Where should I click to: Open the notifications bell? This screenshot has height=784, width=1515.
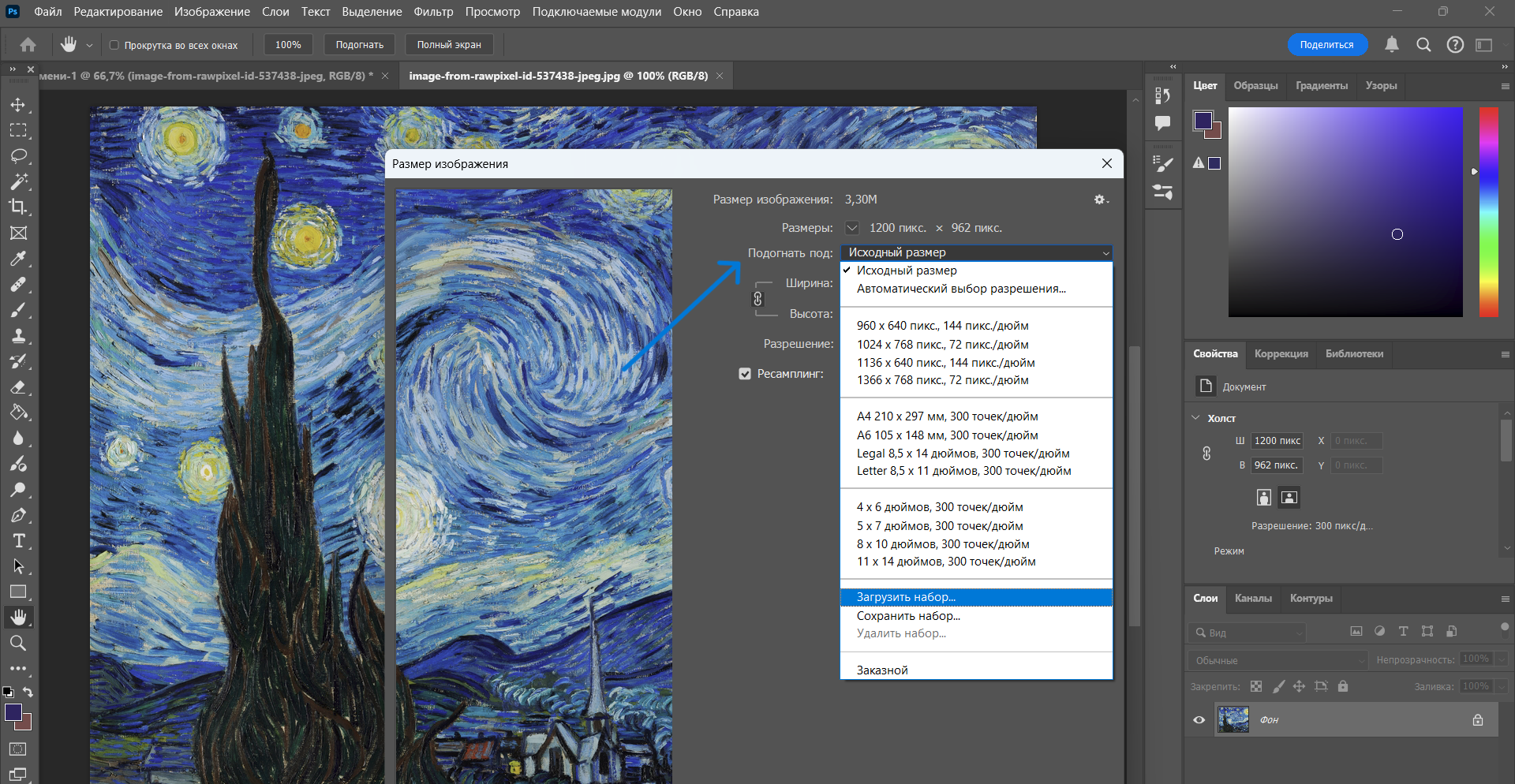coord(1392,45)
